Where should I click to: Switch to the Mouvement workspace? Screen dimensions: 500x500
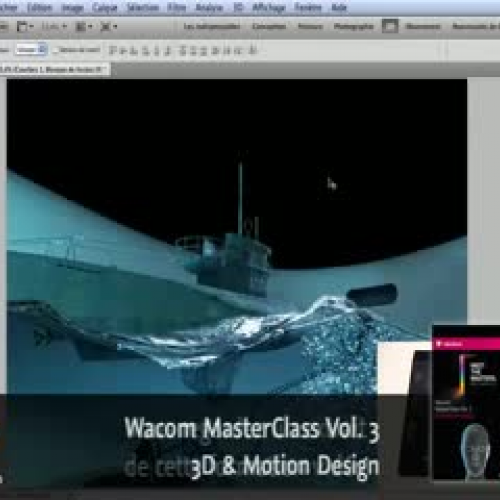pos(423,26)
